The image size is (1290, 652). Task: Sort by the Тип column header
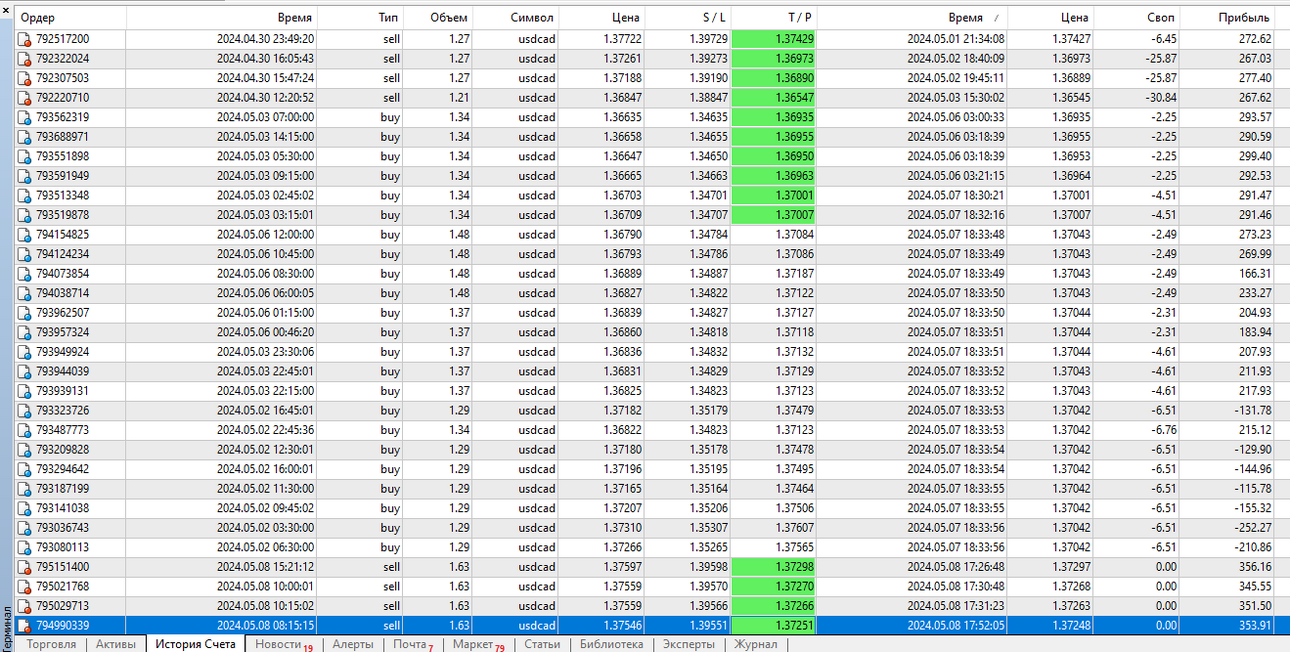(x=359, y=18)
